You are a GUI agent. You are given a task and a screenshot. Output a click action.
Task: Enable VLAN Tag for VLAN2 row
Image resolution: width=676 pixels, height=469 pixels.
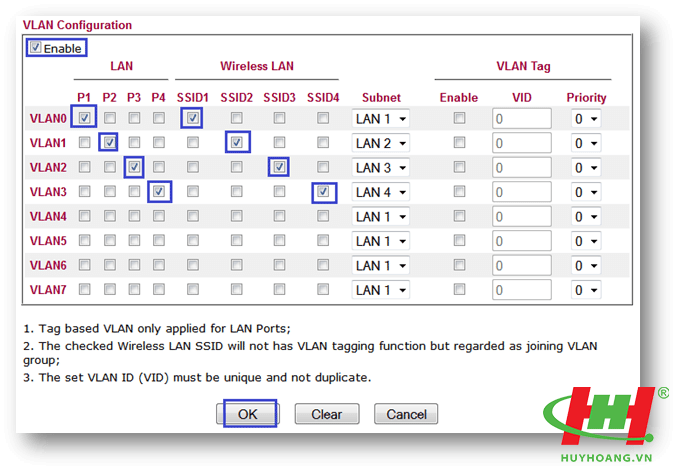pyautogui.click(x=459, y=167)
